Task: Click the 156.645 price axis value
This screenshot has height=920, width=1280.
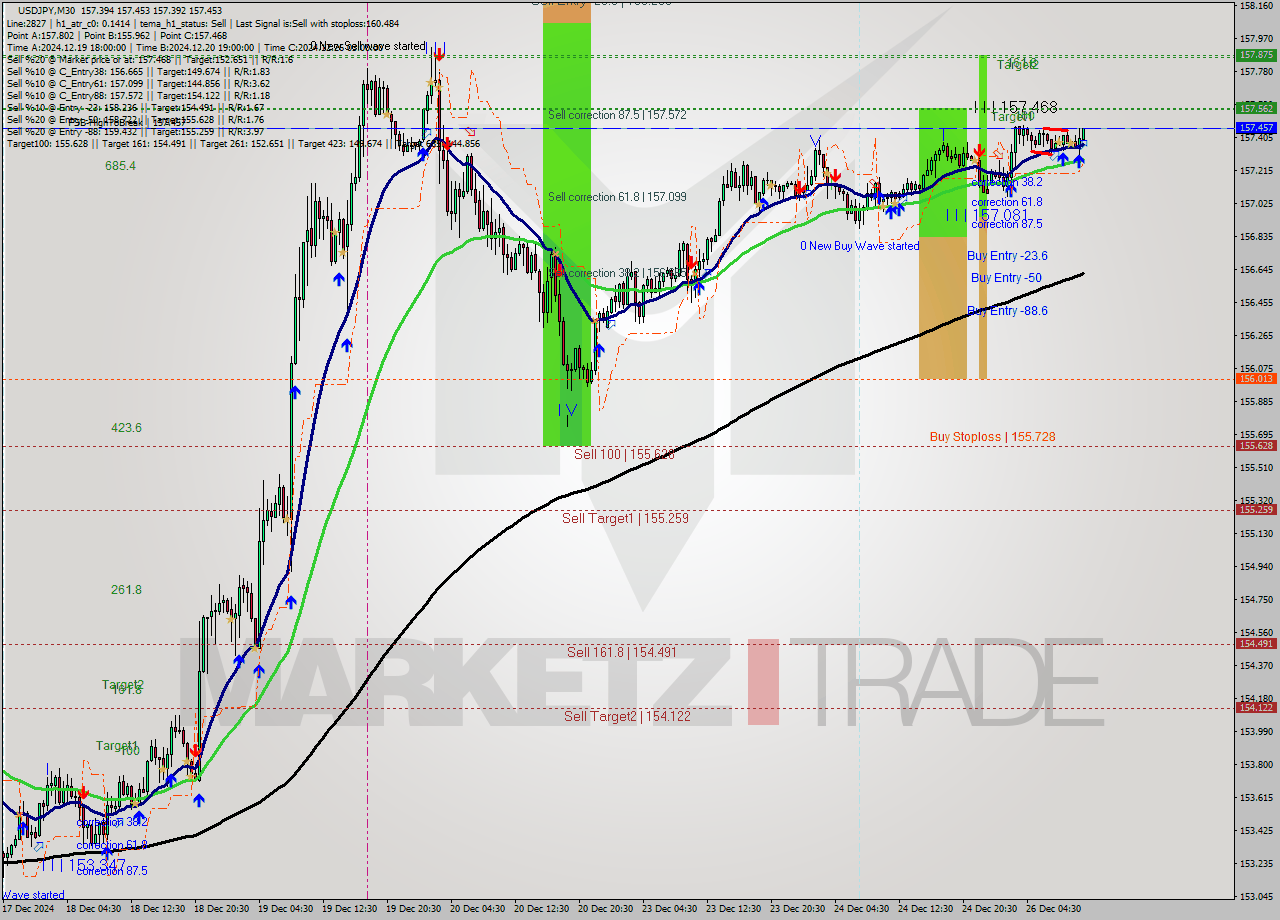Action: [1256, 269]
